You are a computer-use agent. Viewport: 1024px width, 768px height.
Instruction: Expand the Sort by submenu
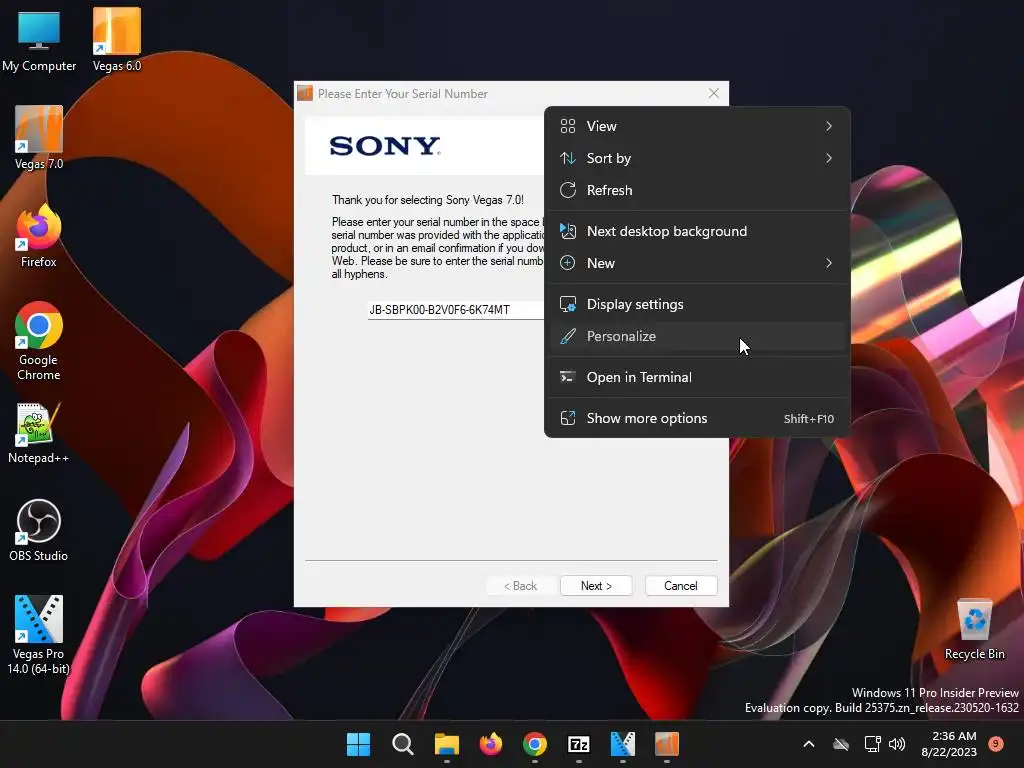click(697, 158)
